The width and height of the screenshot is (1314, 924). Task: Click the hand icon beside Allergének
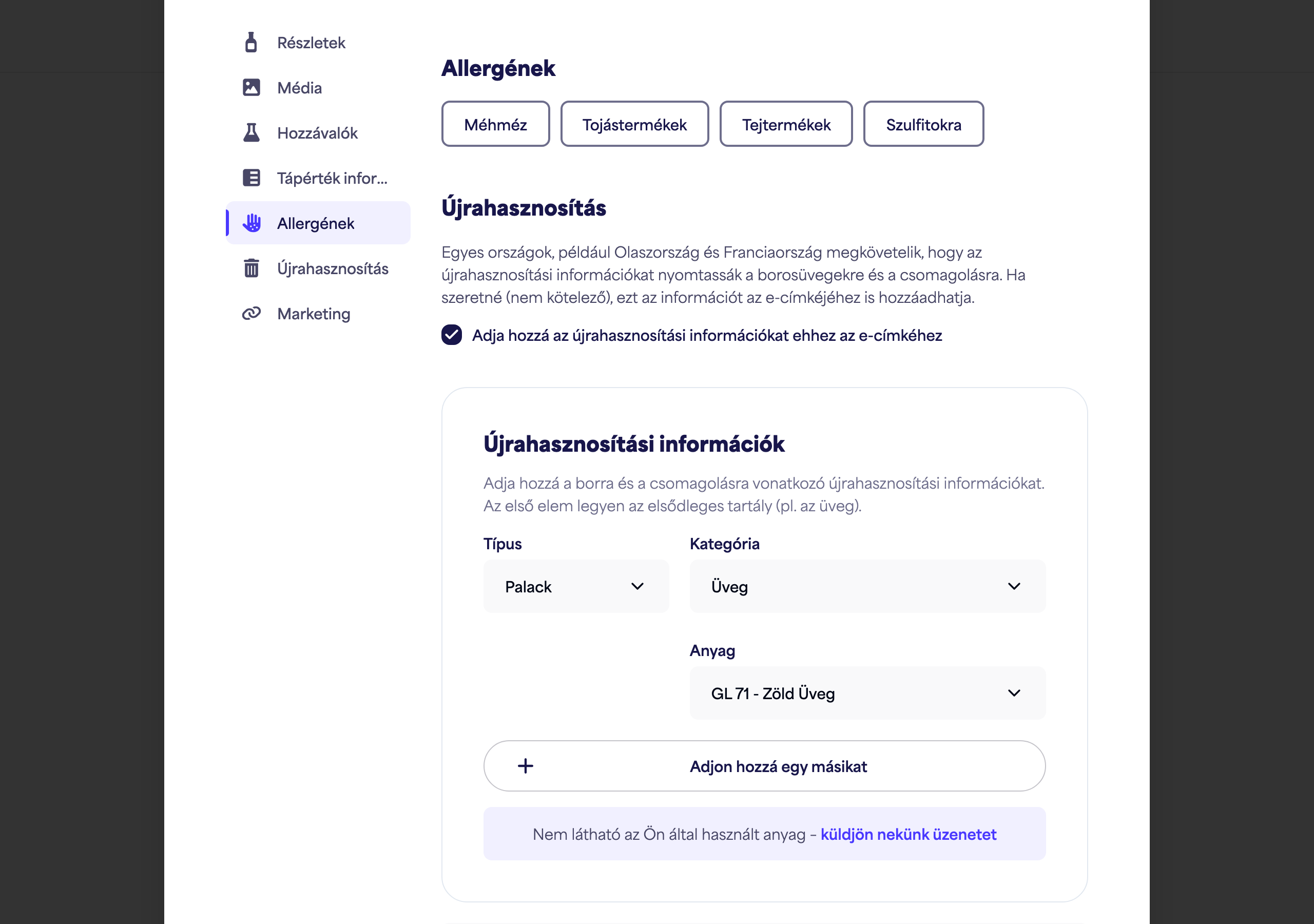click(252, 223)
